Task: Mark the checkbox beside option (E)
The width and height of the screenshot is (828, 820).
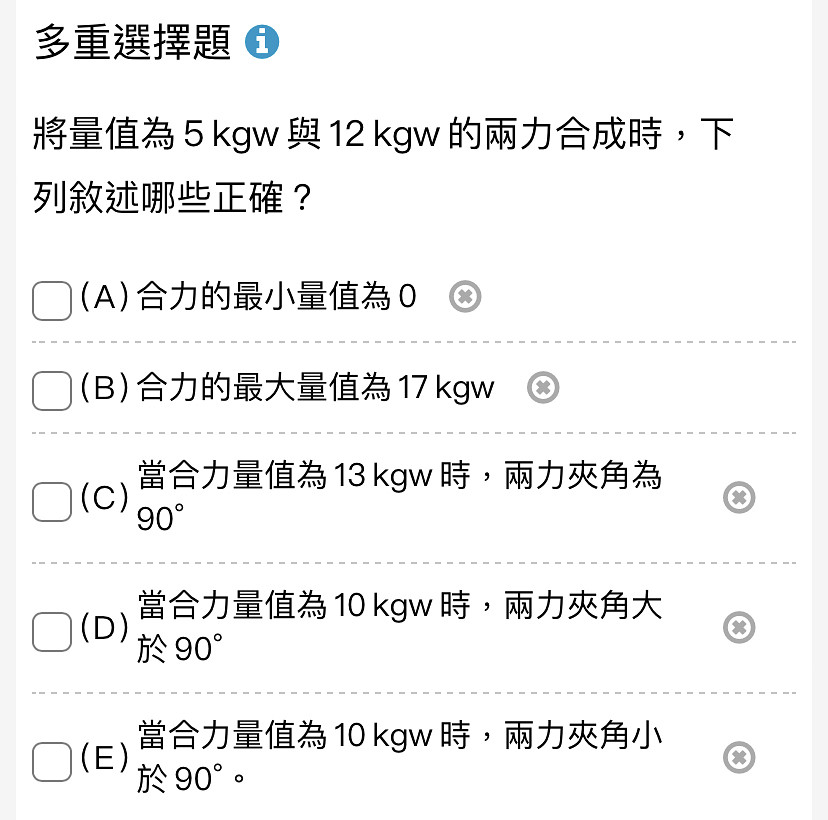Action: click(52, 761)
